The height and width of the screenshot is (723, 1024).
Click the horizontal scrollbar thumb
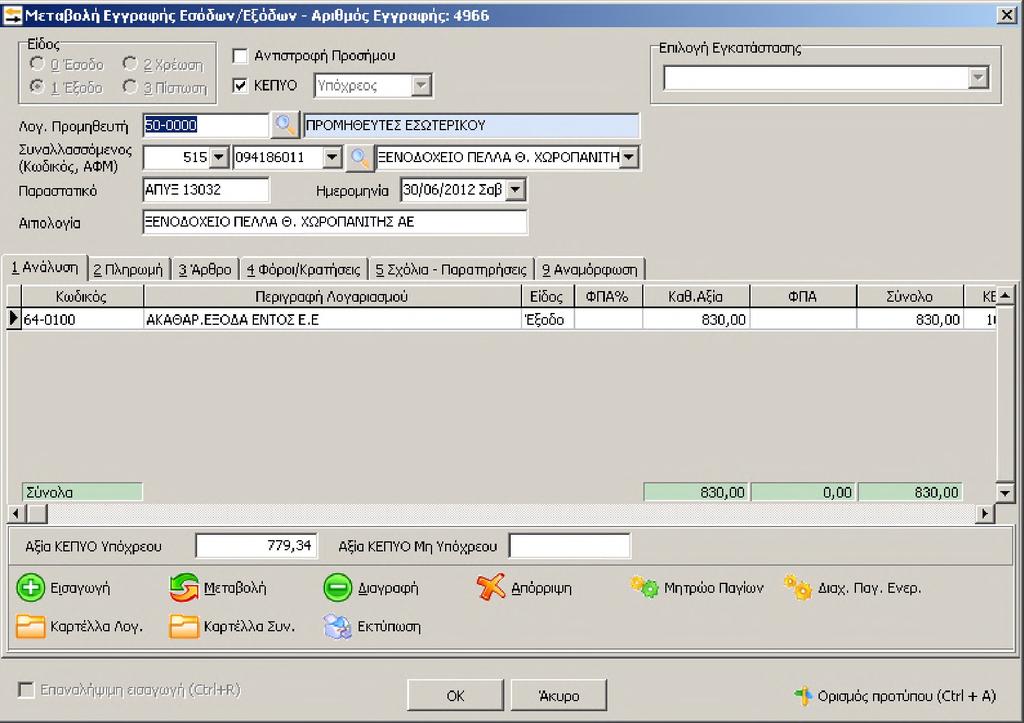37,514
